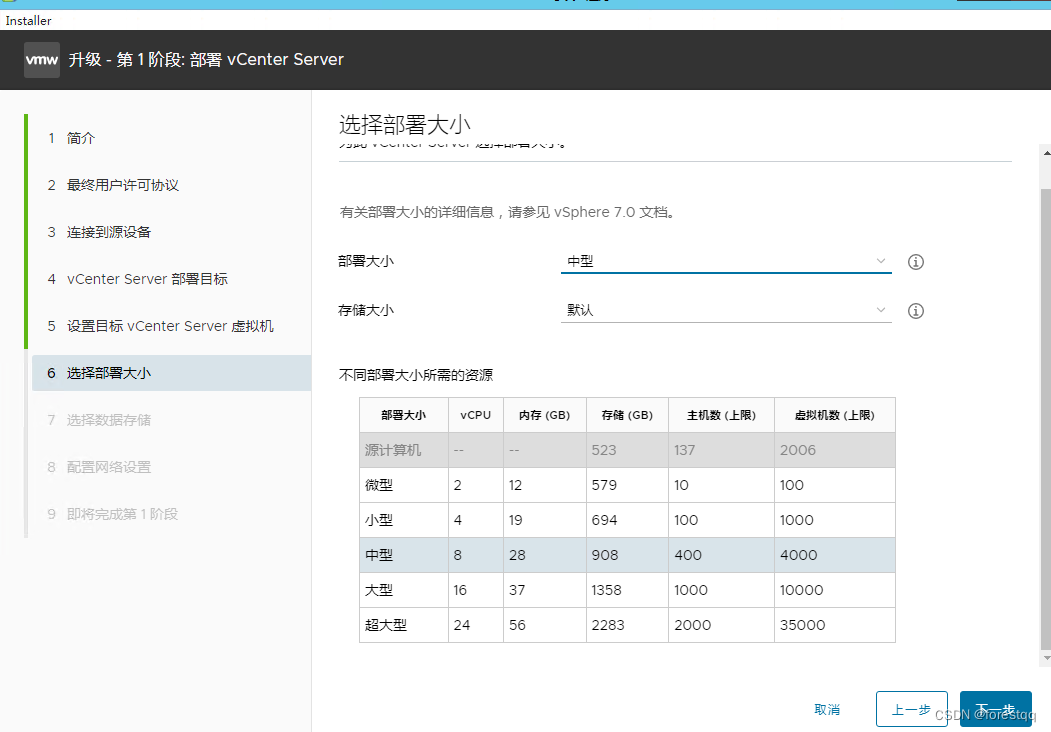Click VM limit value 35000
This screenshot has width=1051, height=732.
[x=802, y=625]
